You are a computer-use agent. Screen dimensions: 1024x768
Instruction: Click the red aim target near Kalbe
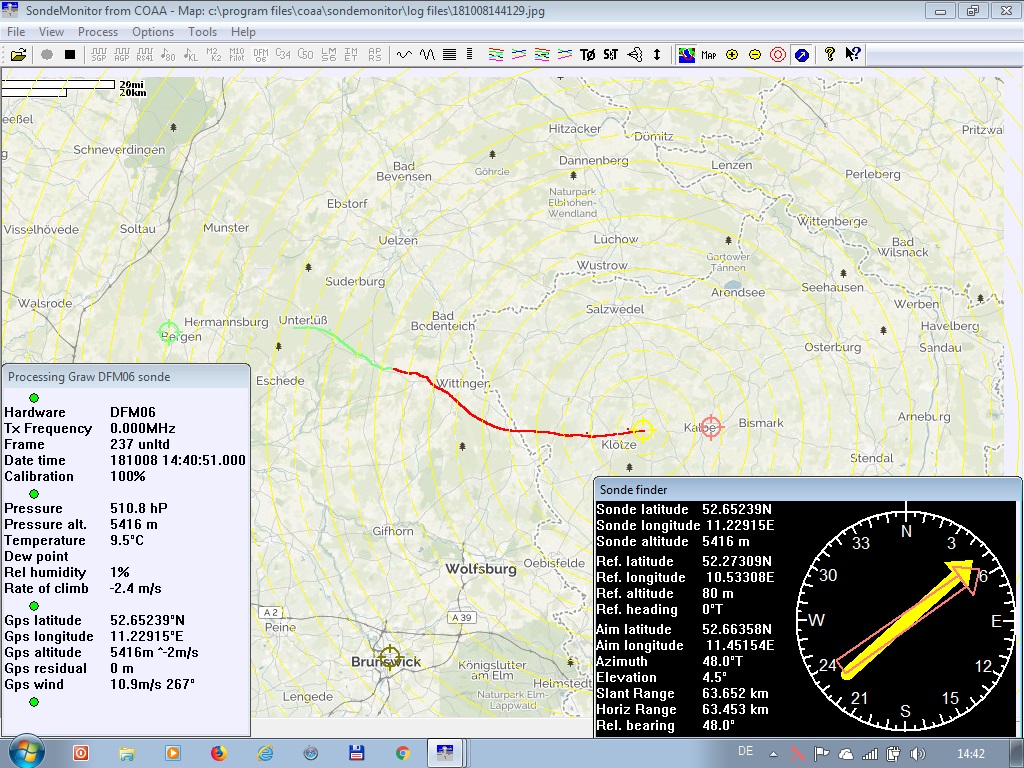point(711,427)
